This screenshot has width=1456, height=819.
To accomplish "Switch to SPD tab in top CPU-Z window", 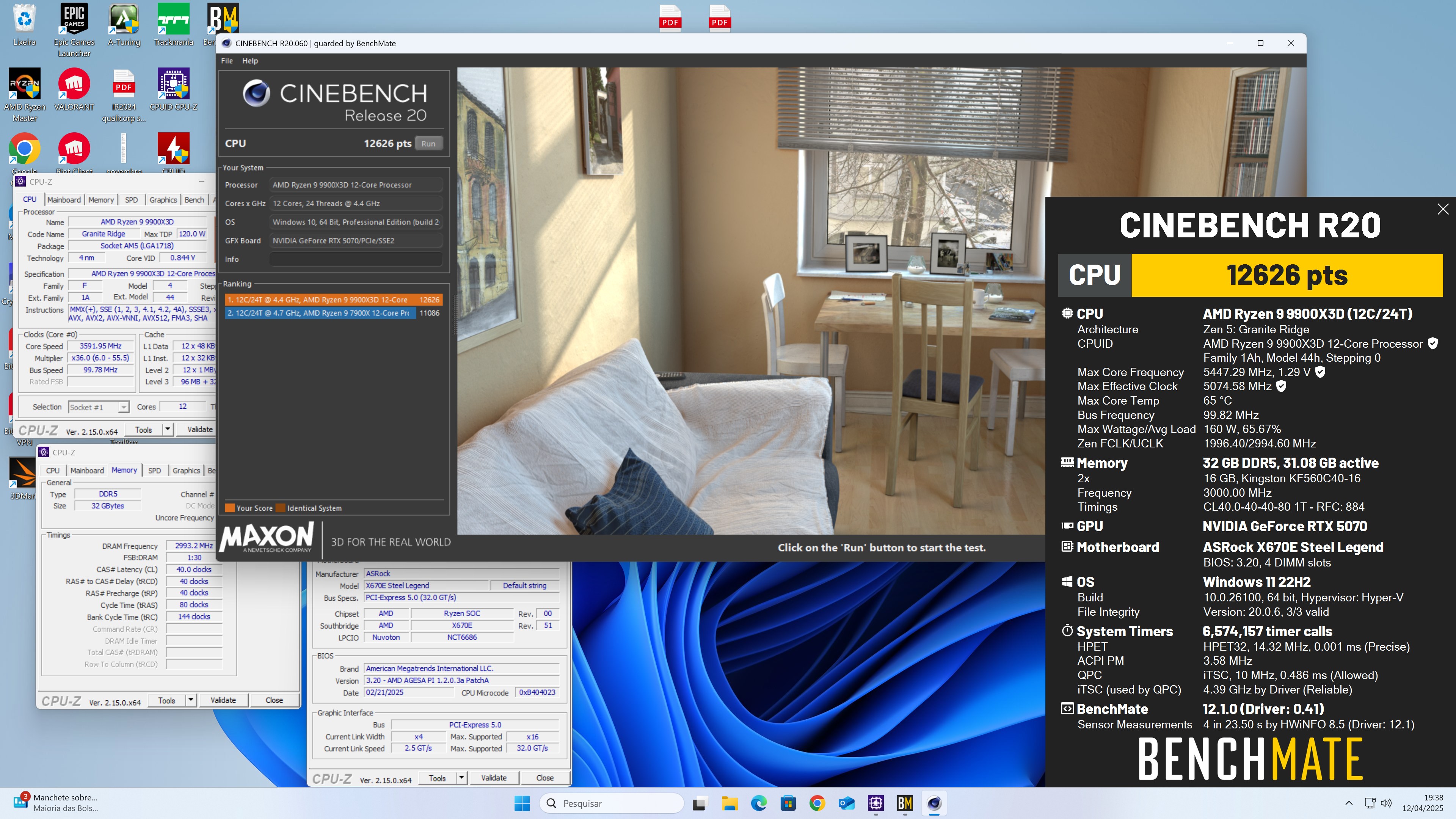I will (131, 199).
